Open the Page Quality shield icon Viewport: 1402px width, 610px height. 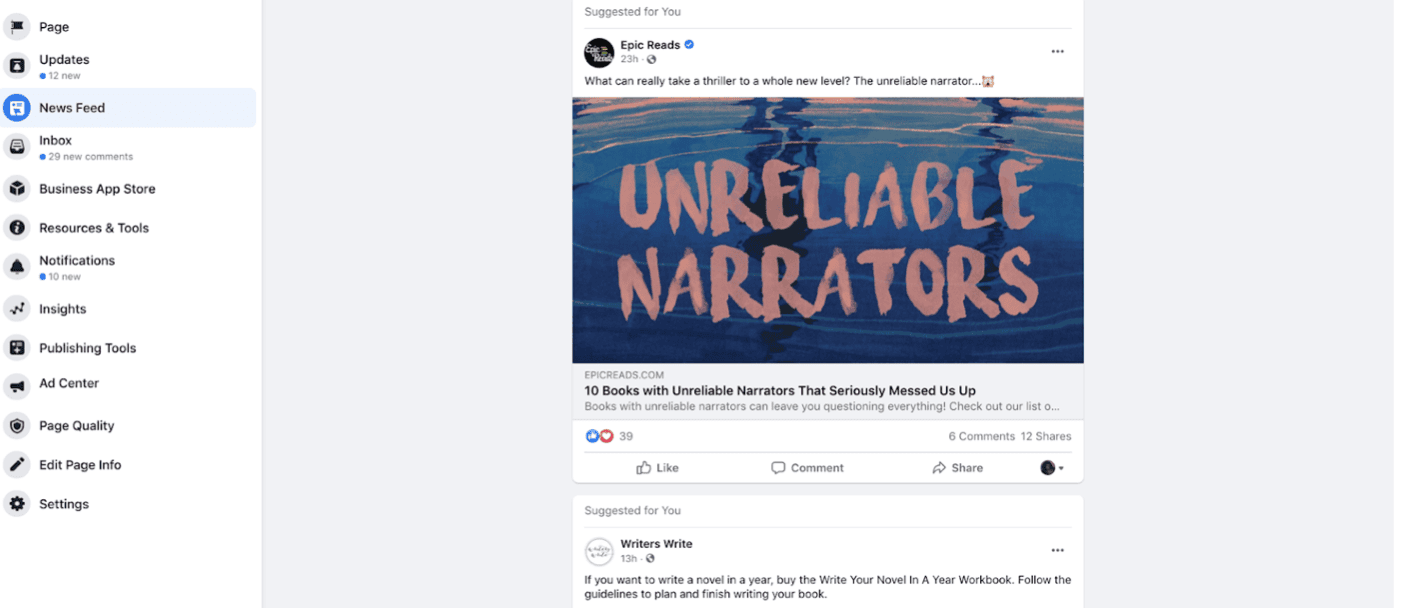point(17,426)
